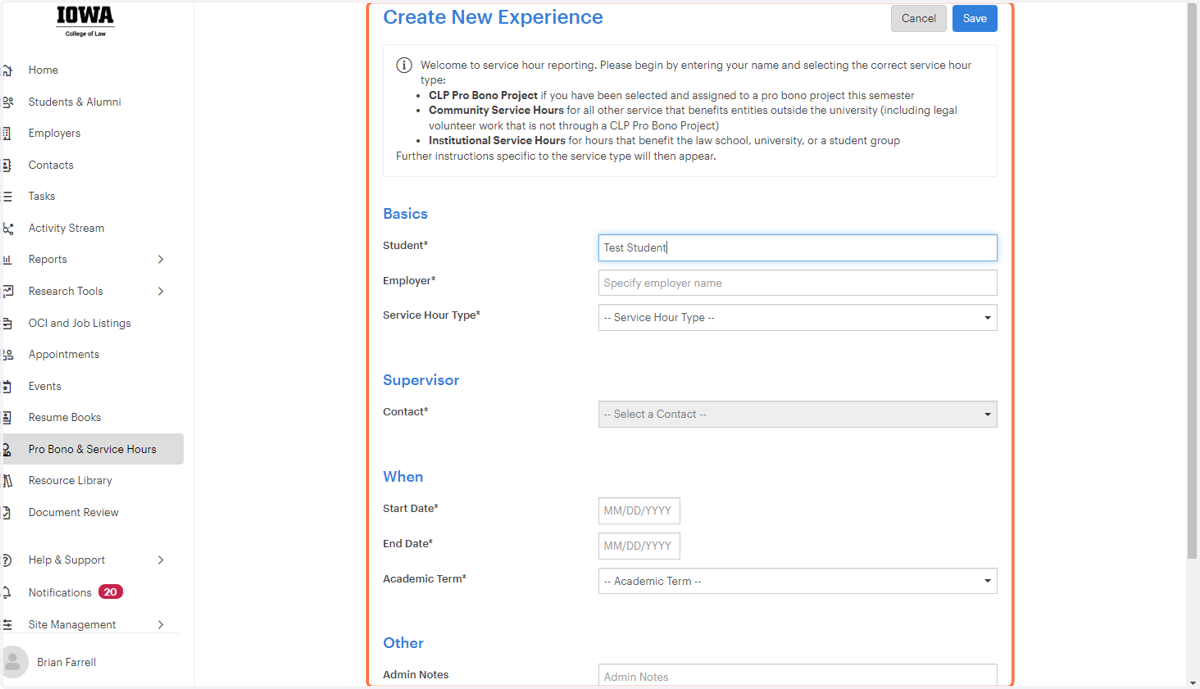Click the Admin Notes text field
Viewport: 1200px width, 689px height.
click(x=797, y=676)
